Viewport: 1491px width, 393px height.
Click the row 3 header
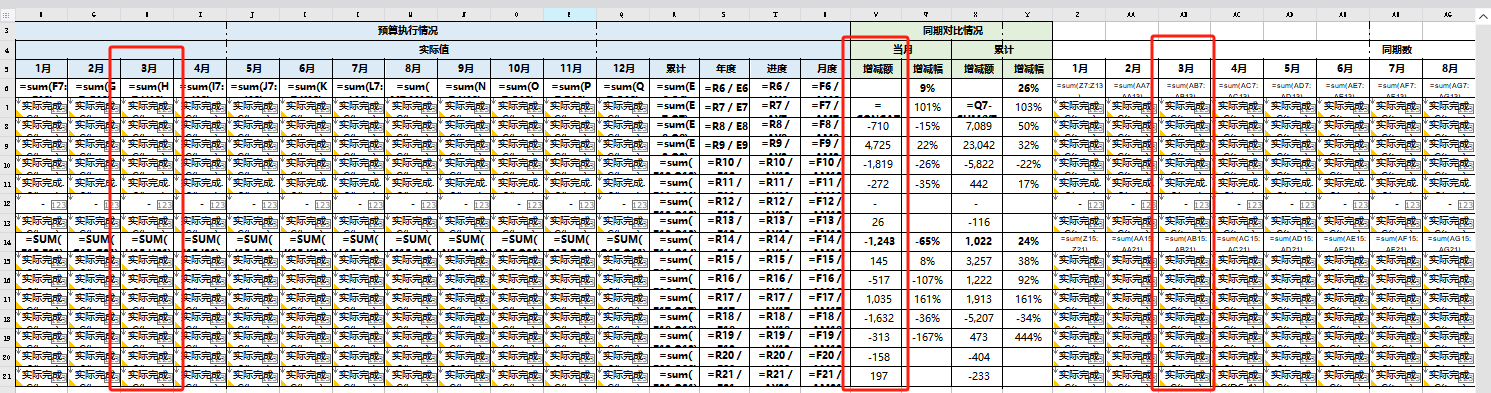(7, 31)
